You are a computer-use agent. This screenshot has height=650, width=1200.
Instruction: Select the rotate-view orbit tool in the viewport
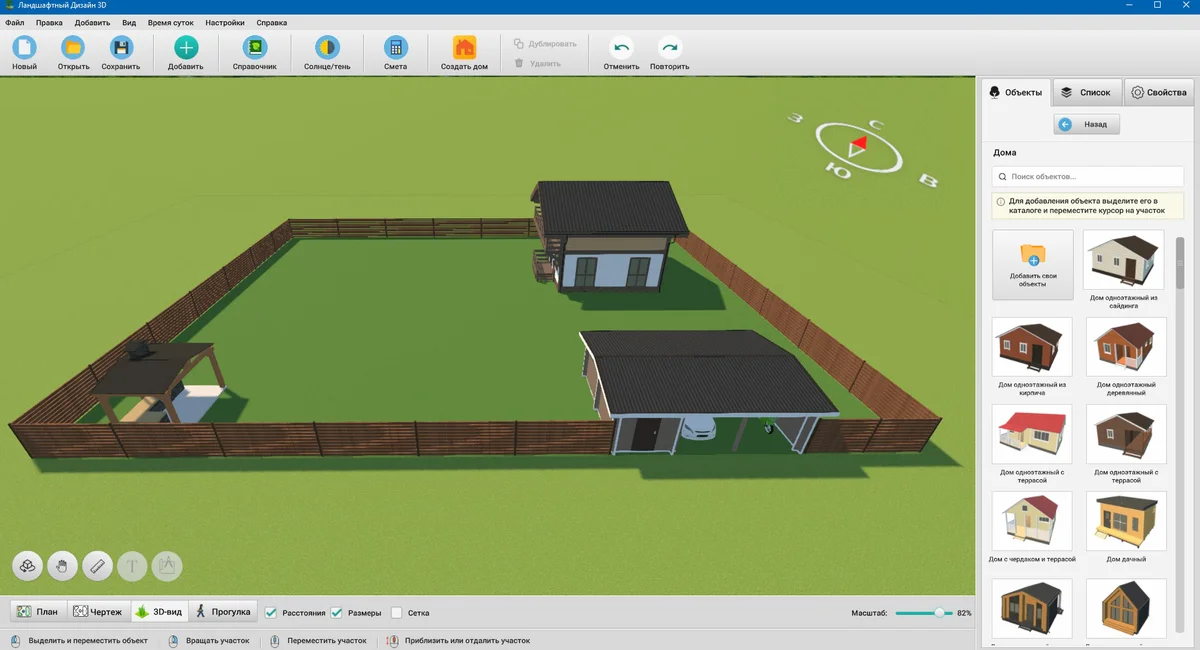pyautogui.click(x=28, y=566)
